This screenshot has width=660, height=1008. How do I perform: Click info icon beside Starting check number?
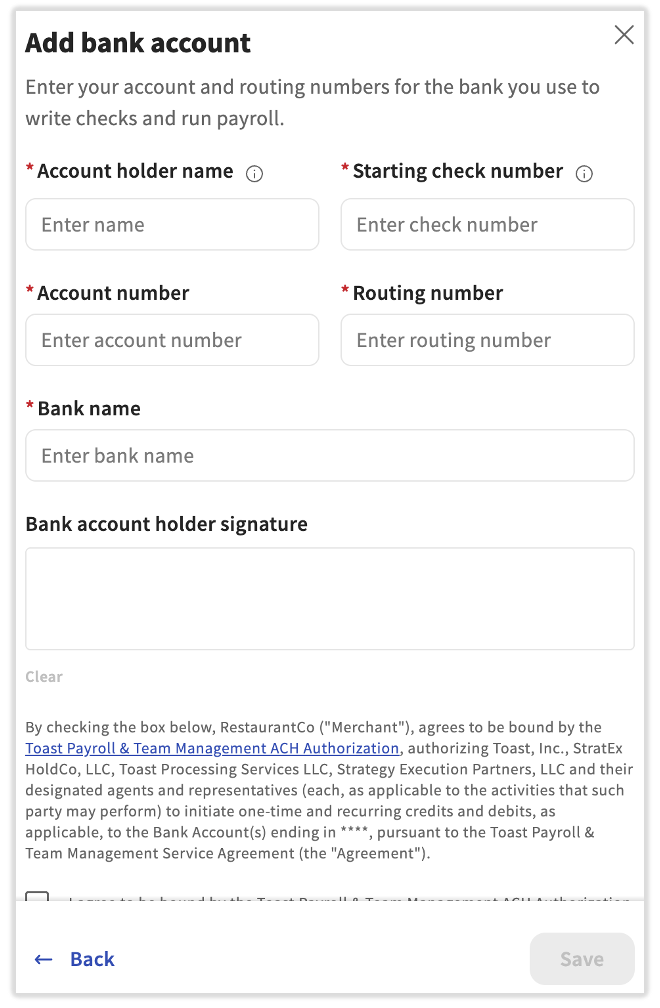pos(585,173)
